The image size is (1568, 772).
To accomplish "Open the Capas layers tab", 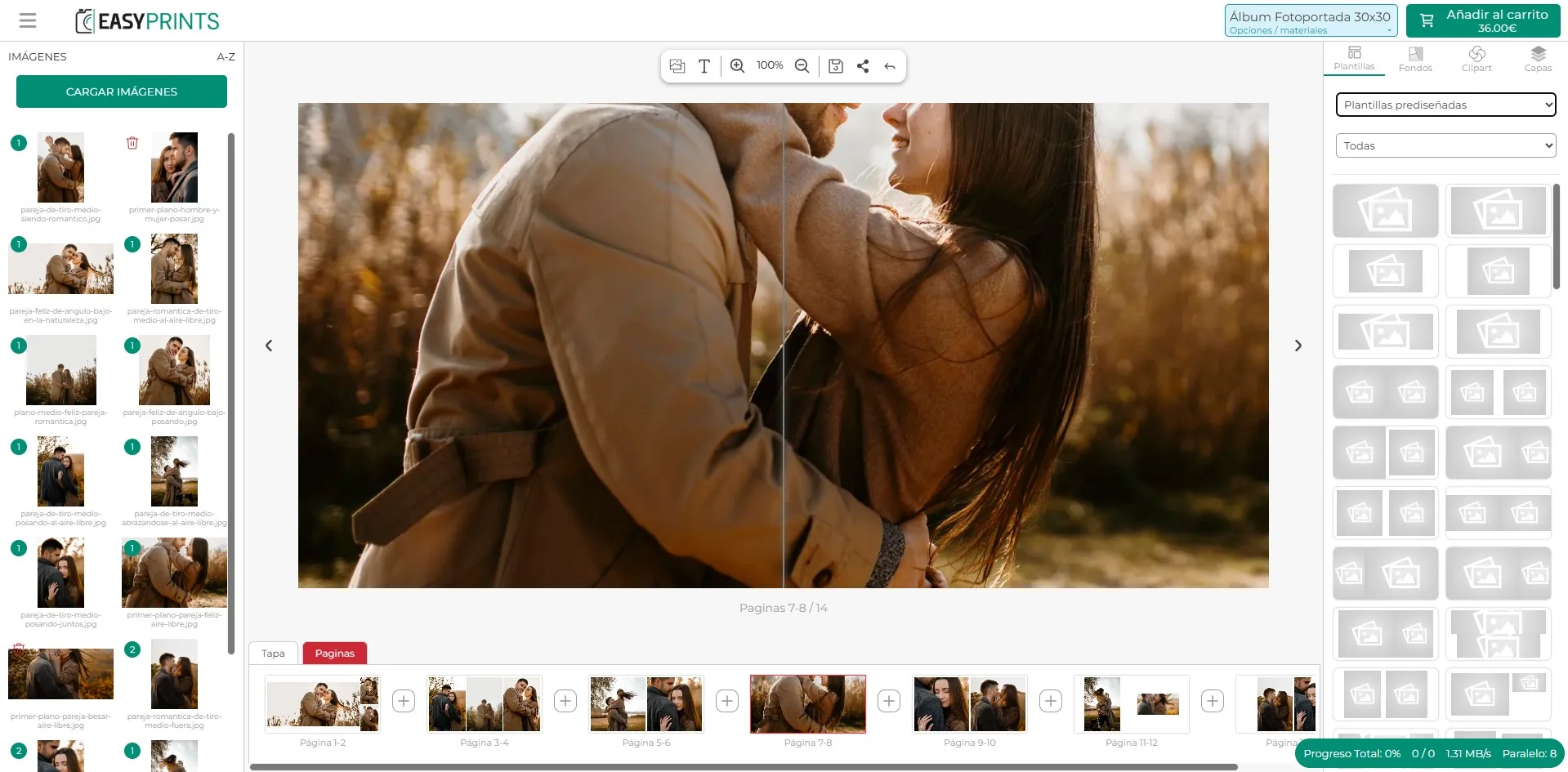I will tap(1538, 59).
